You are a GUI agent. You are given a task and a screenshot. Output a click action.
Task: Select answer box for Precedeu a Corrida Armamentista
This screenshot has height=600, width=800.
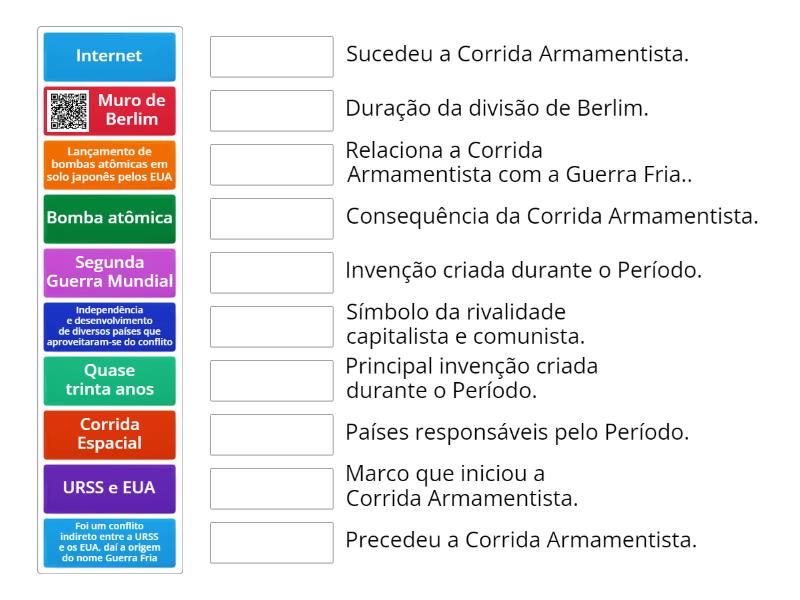[272, 542]
